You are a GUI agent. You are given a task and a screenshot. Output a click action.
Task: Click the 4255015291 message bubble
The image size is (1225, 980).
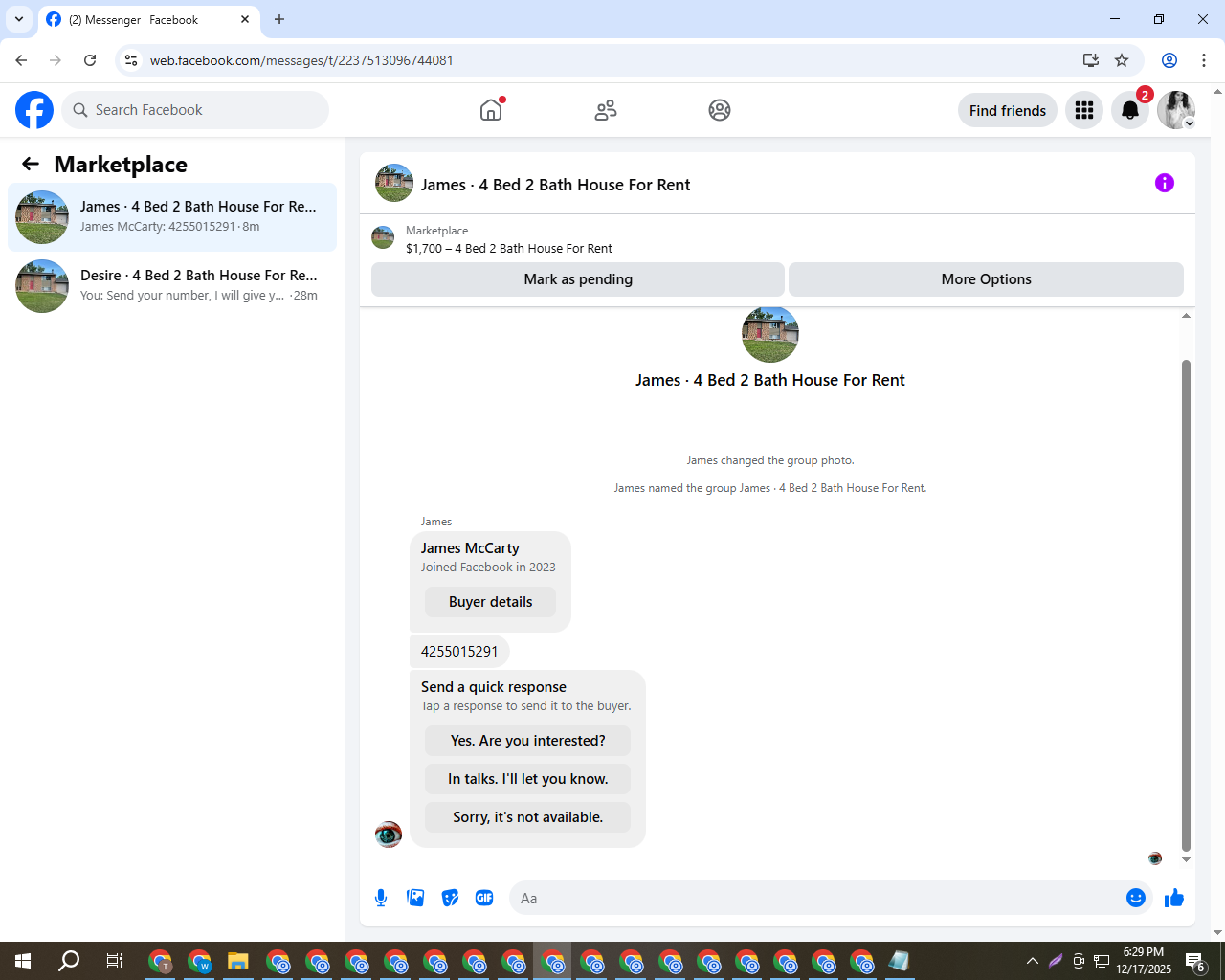tap(459, 652)
